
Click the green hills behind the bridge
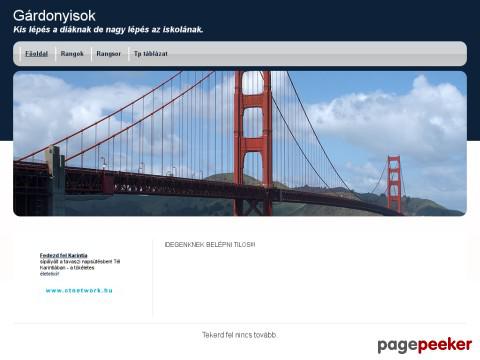pos(423,204)
